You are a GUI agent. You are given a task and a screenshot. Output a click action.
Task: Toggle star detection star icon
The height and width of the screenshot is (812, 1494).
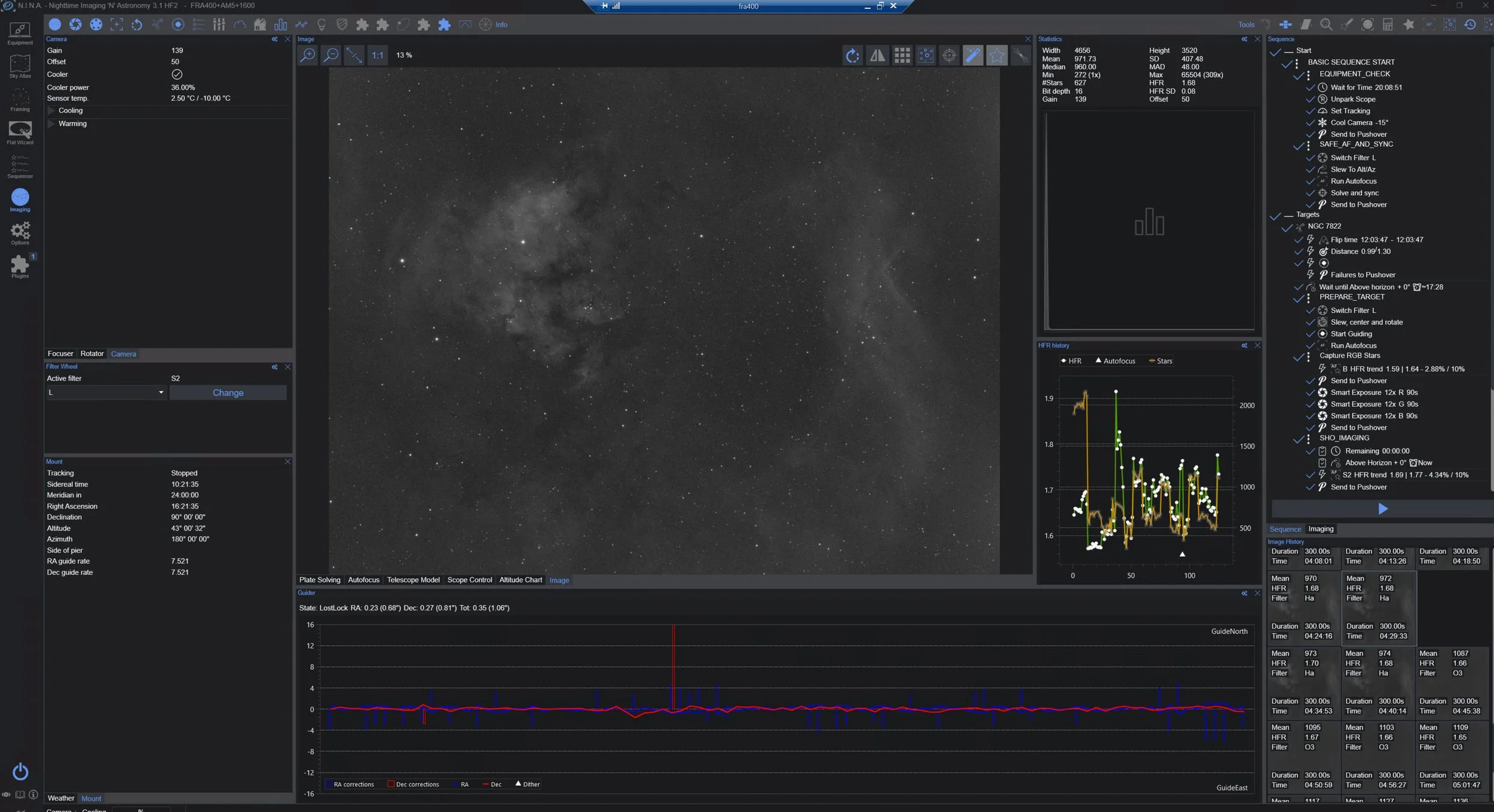click(x=996, y=56)
